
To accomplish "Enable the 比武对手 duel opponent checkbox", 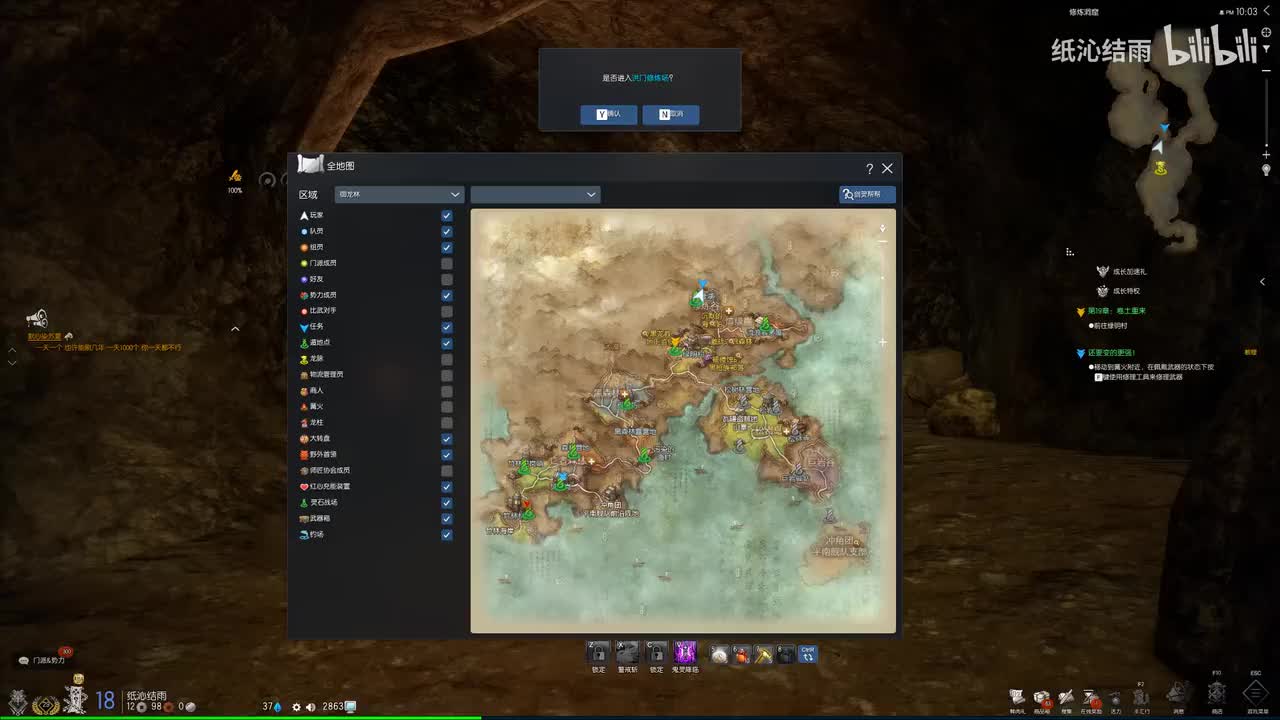I will (447, 312).
